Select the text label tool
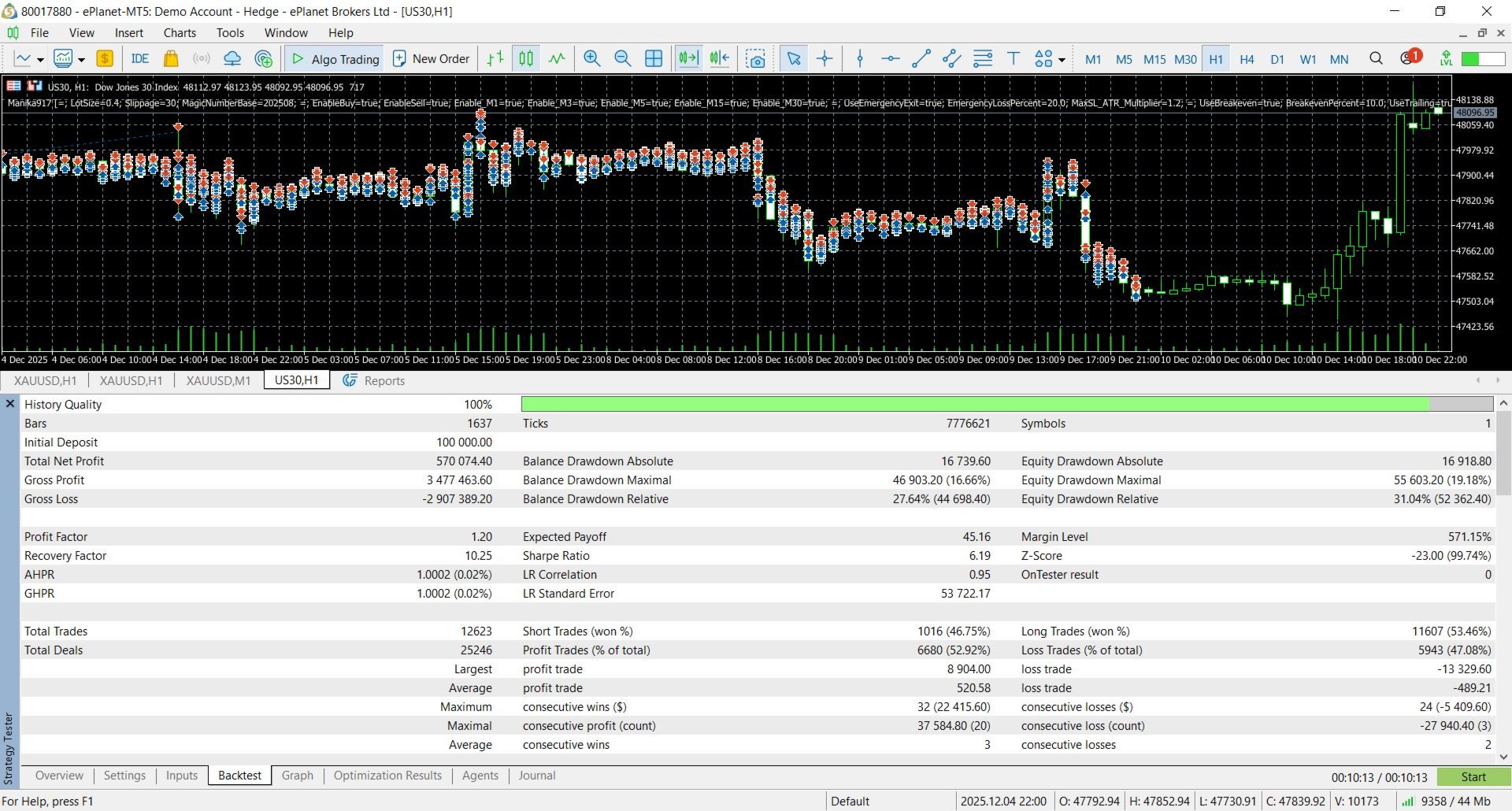This screenshot has height=811, width=1512. [1014, 59]
